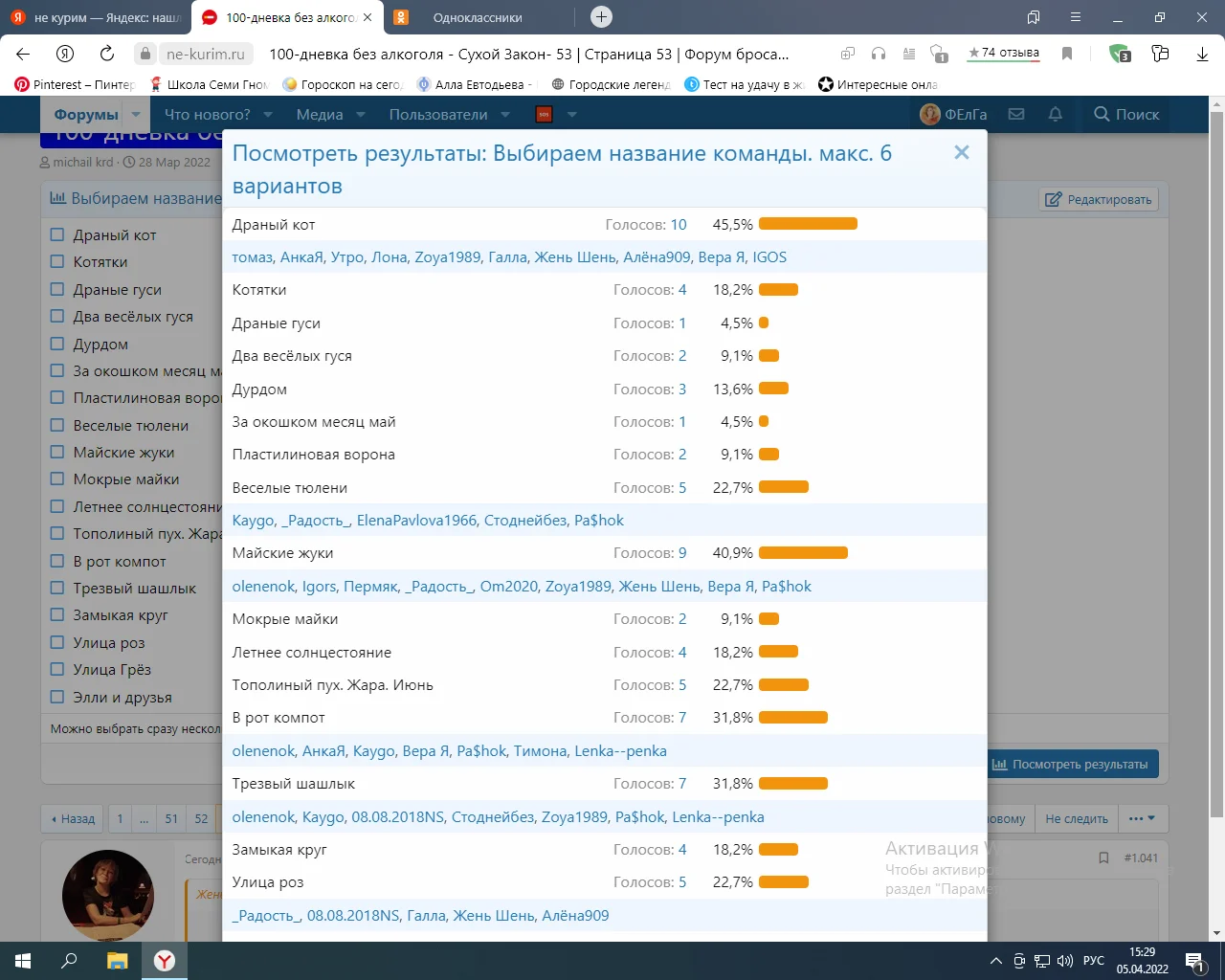The width and height of the screenshot is (1225, 980).
Task: Open the Пользователи menu item
Action: point(437,114)
